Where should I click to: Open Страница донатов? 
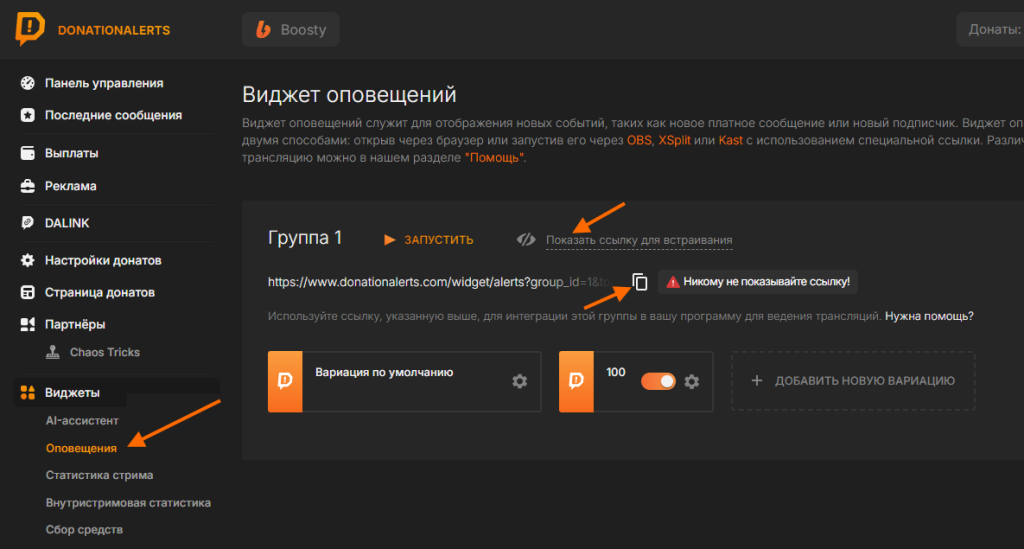99,292
